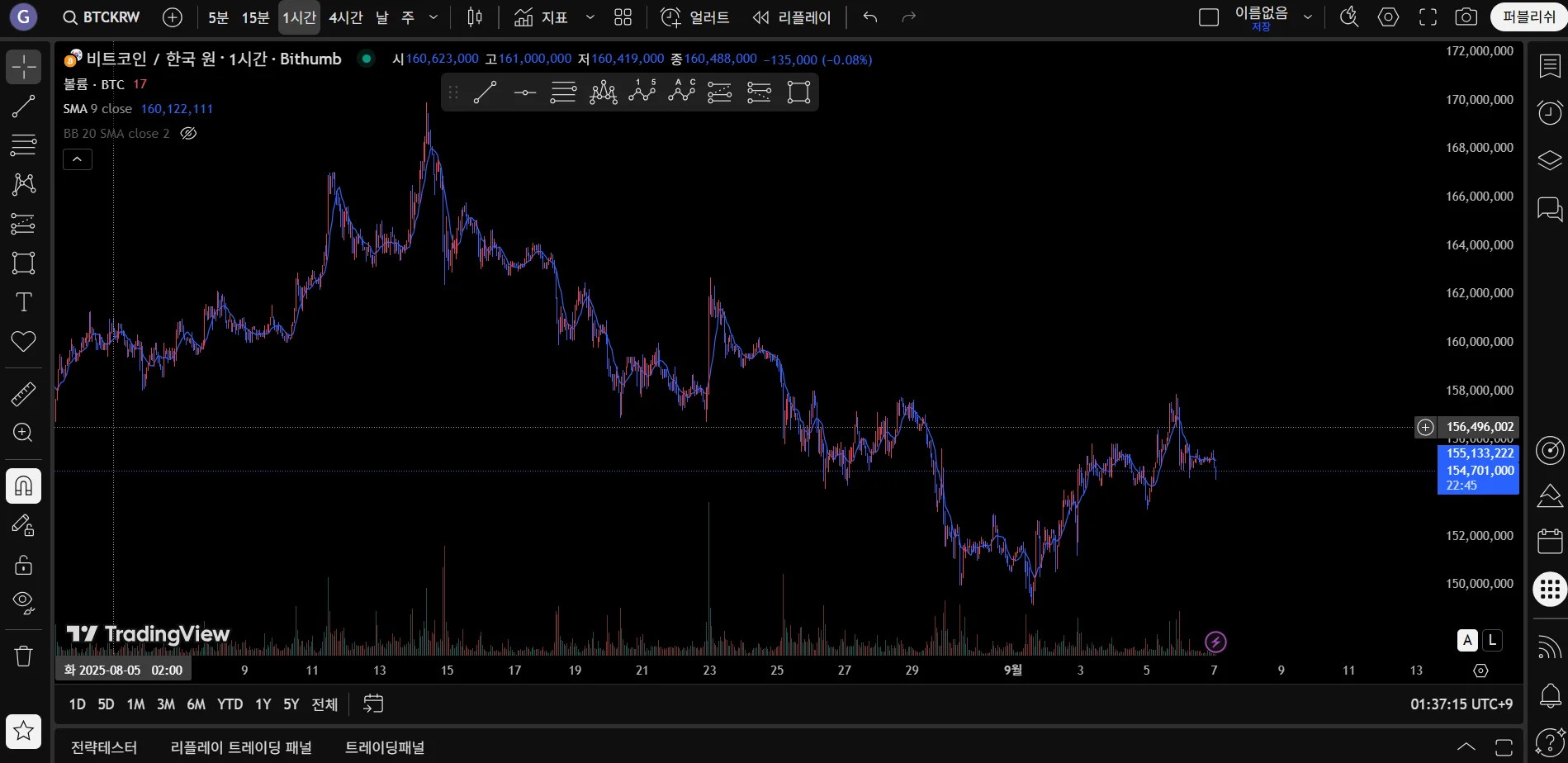This screenshot has width=1568, height=763.
Task: Pick the XABCD pattern tool in floating toolbar
Action: [604, 92]
